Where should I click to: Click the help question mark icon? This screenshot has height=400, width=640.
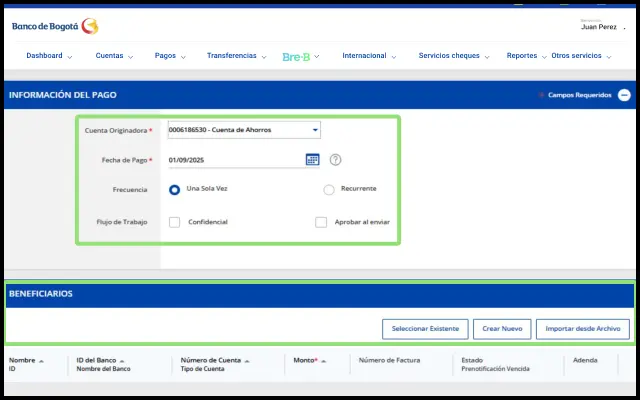336,160
